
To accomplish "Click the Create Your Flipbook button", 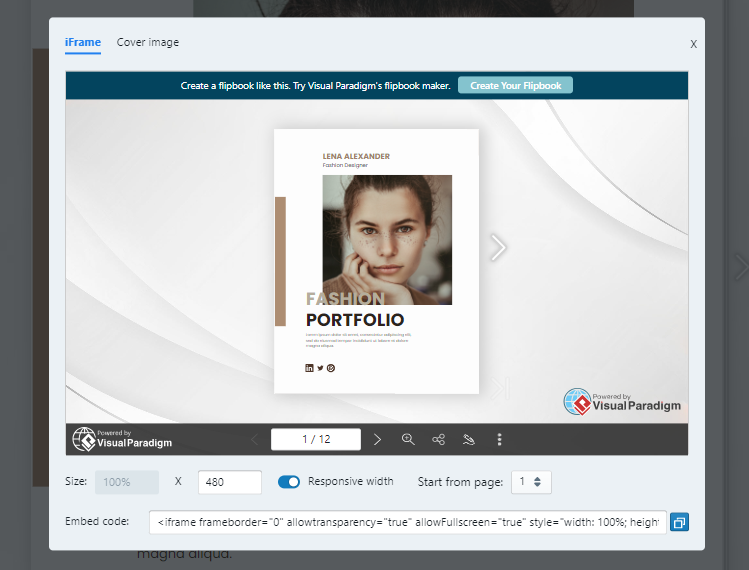I will tap(515, 86).
